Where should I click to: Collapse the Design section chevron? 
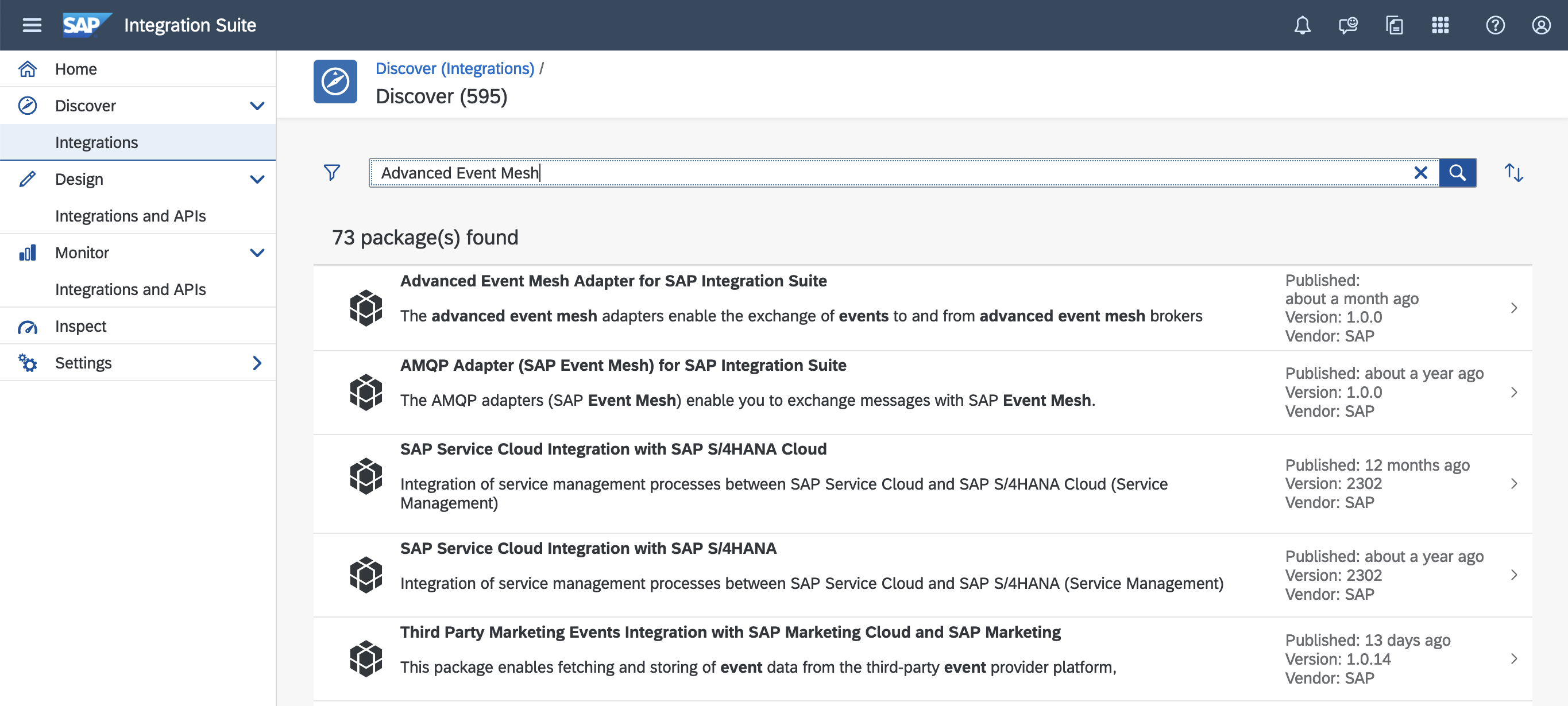[257, 180]
